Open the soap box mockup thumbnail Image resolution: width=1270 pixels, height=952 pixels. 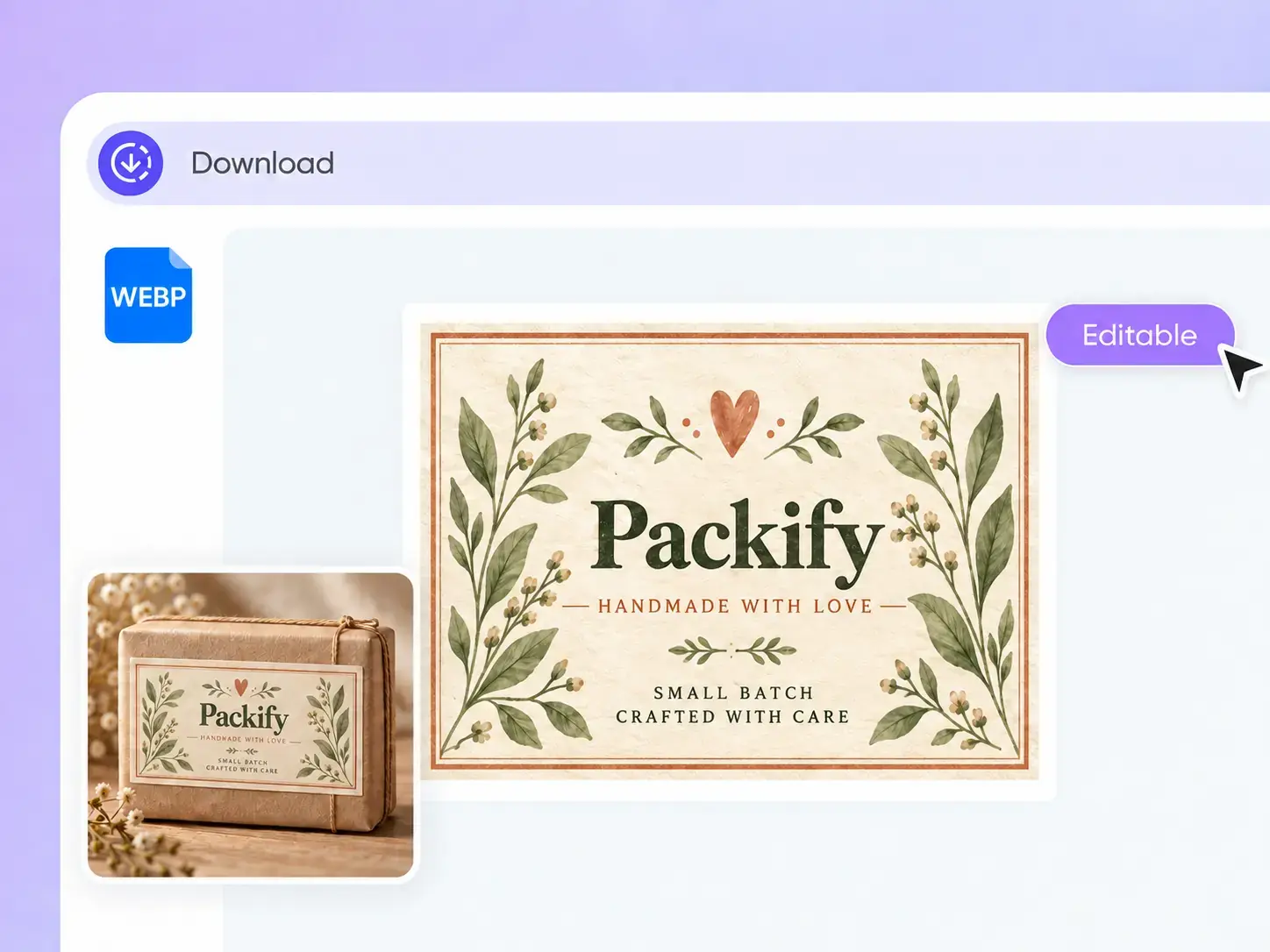click(251, 725)
